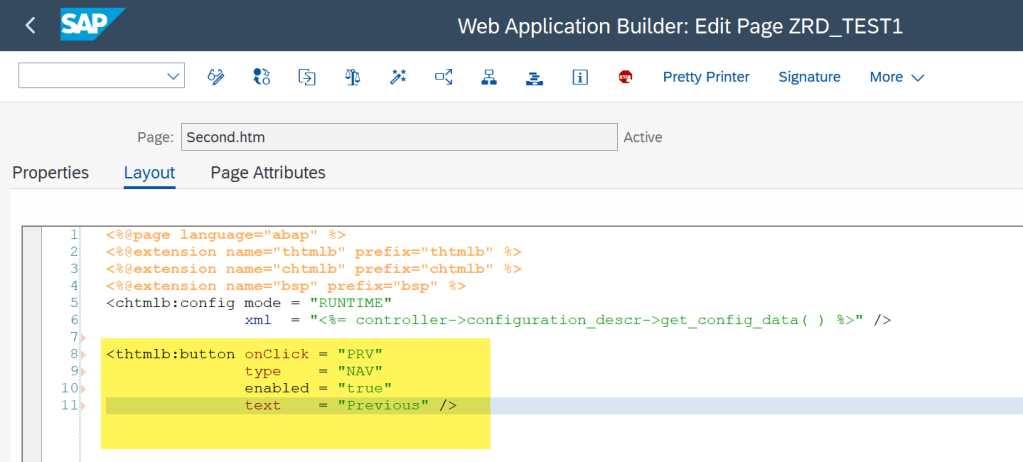The height and width of the screenshot is (462, 1023).
Task: Click the Pretty Printer button
Action: pyautogui.click(x=706, y=77)
